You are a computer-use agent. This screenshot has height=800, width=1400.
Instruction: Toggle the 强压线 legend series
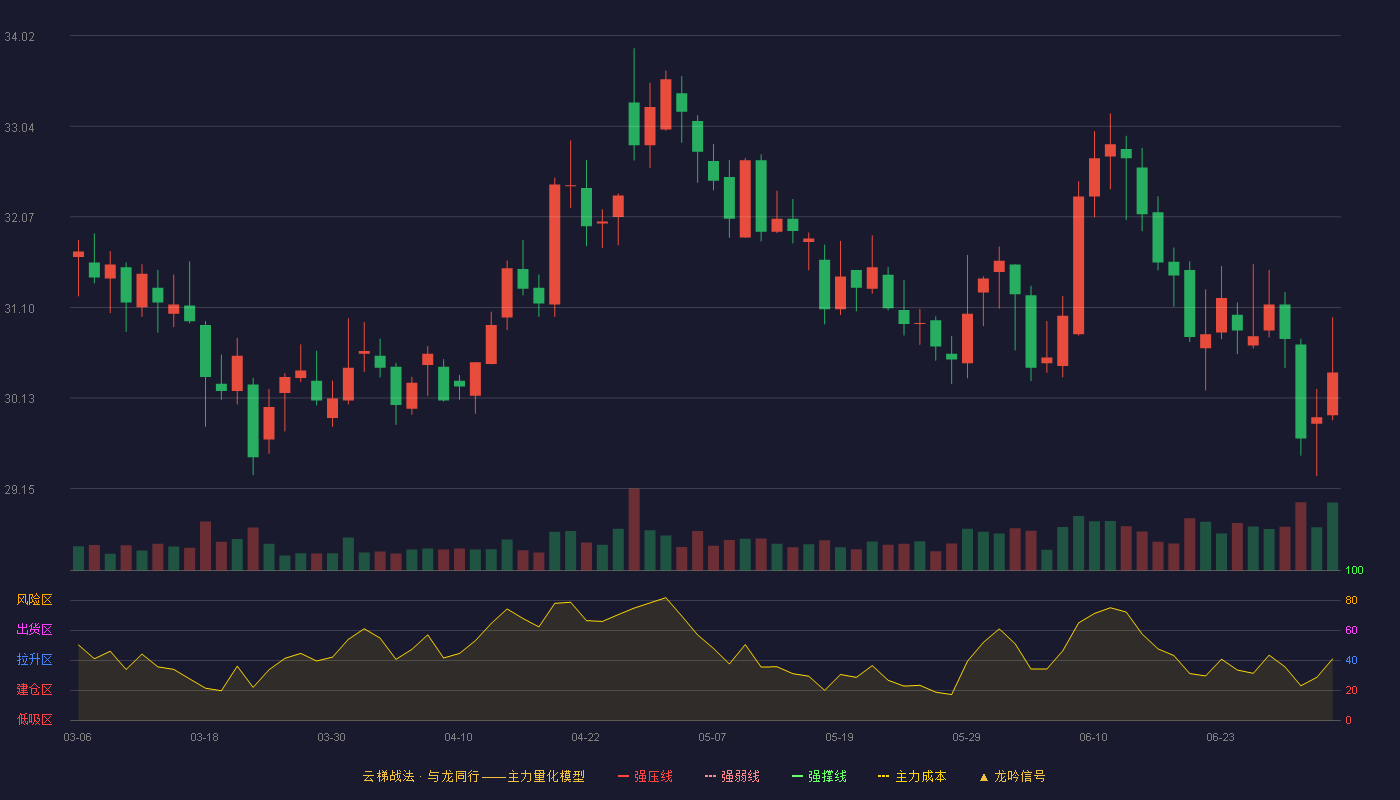pos(645,776)
